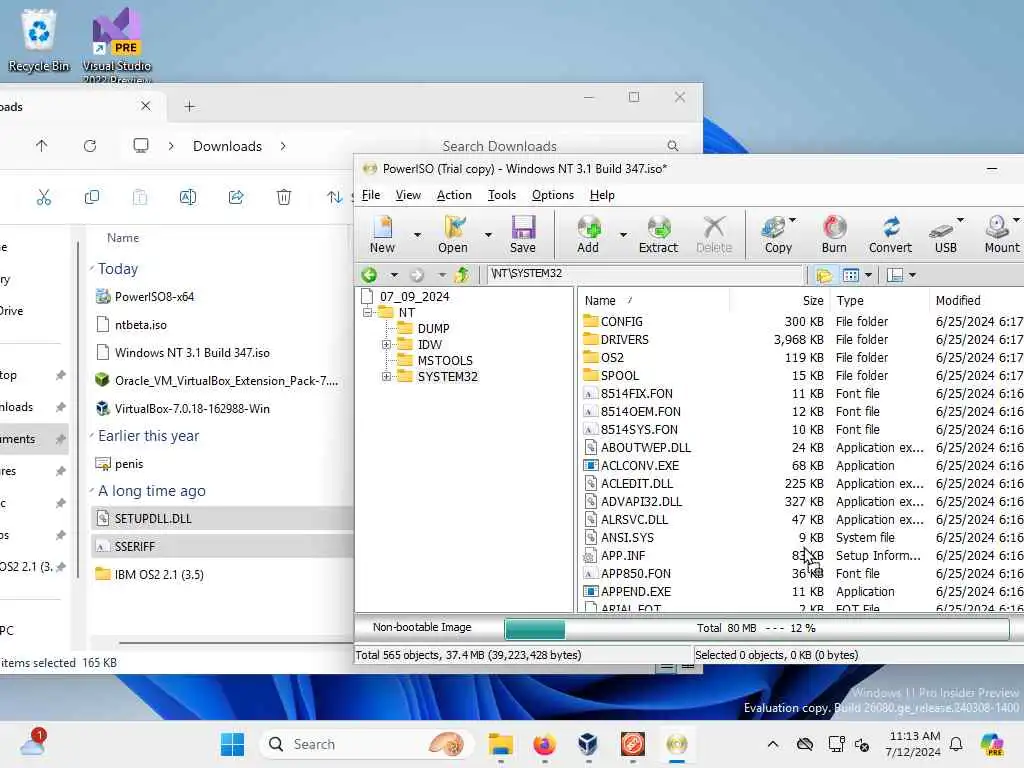Open the Add button dropdown arrow

(x=623, y=234)
